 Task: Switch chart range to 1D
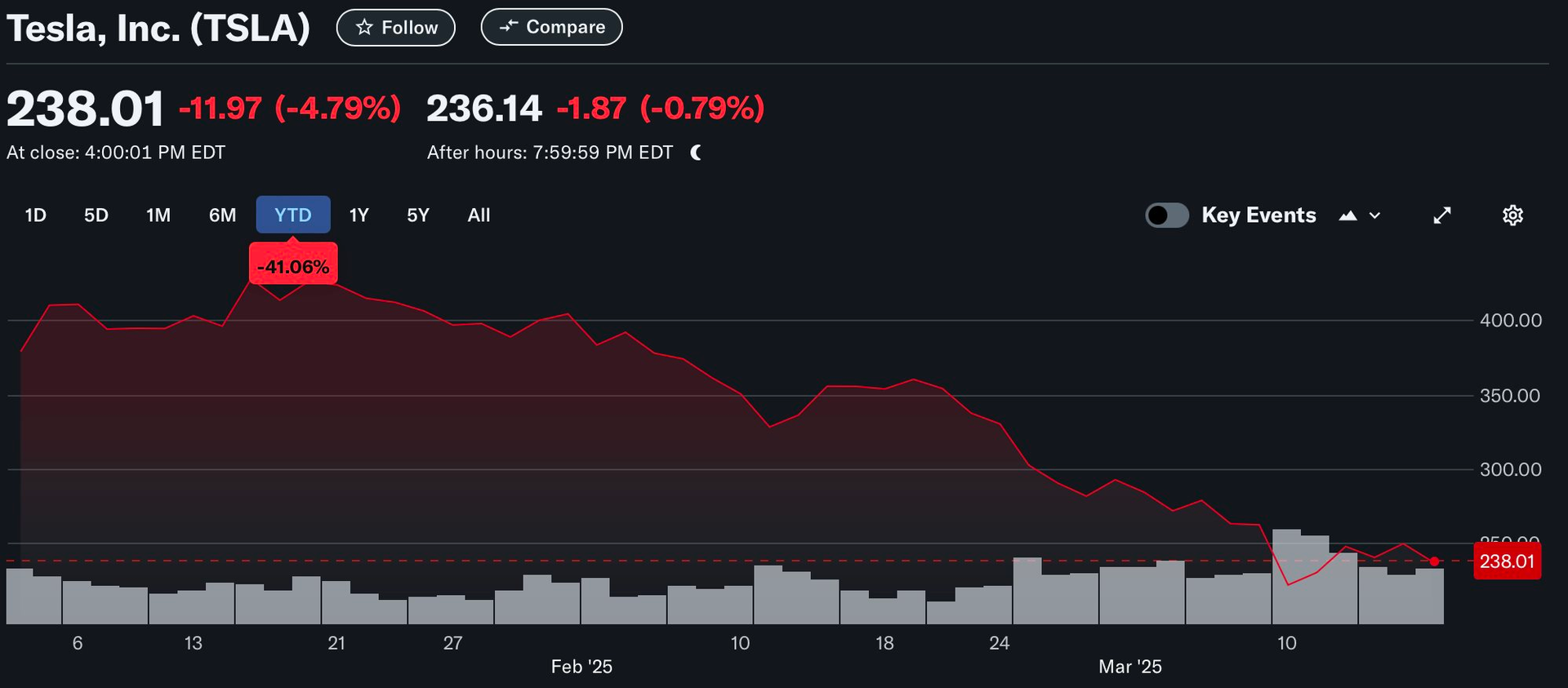pyautogui.click(x=35, y=215)
